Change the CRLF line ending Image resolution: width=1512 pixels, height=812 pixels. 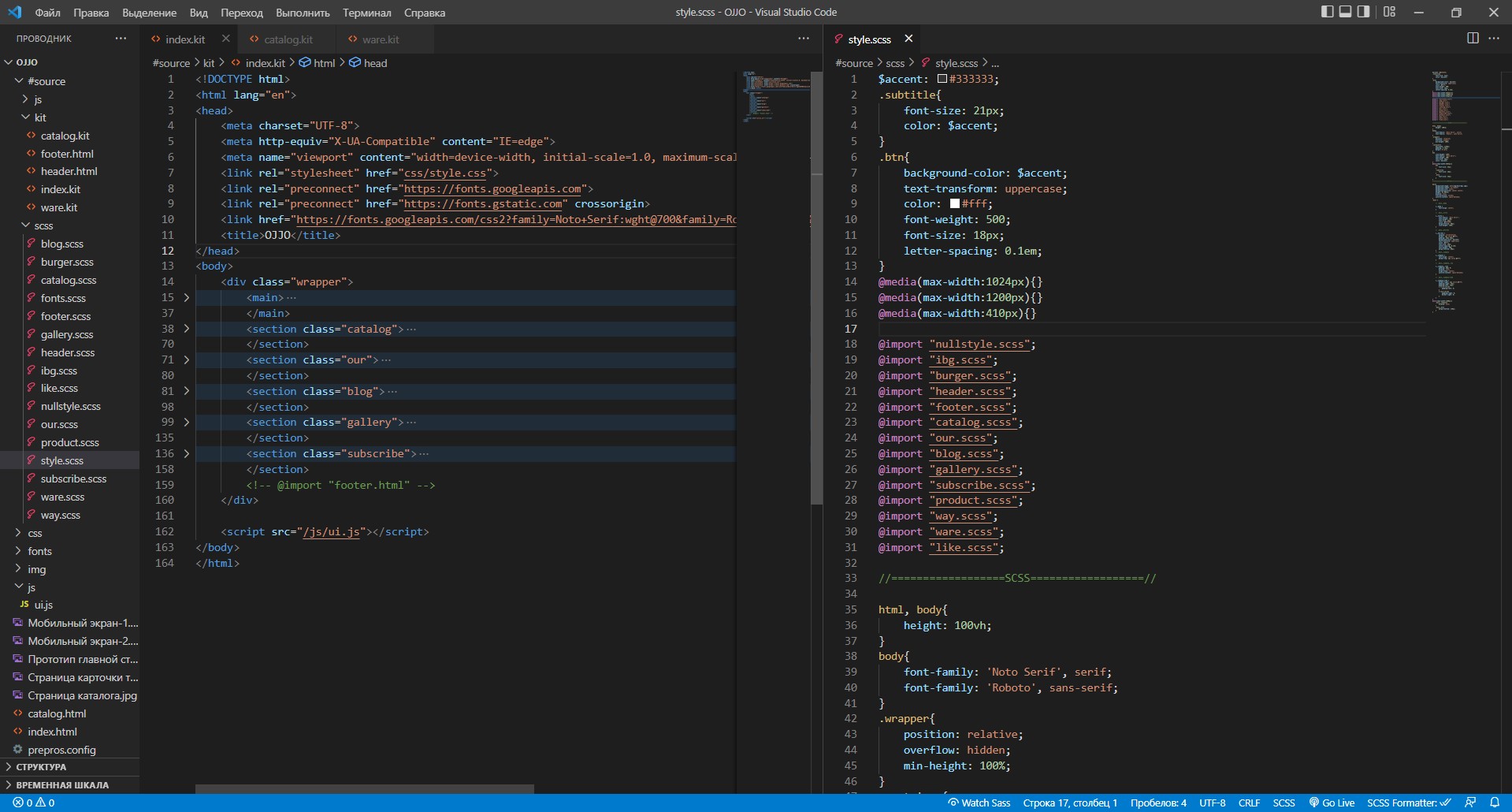click(x=1249, y=803)
